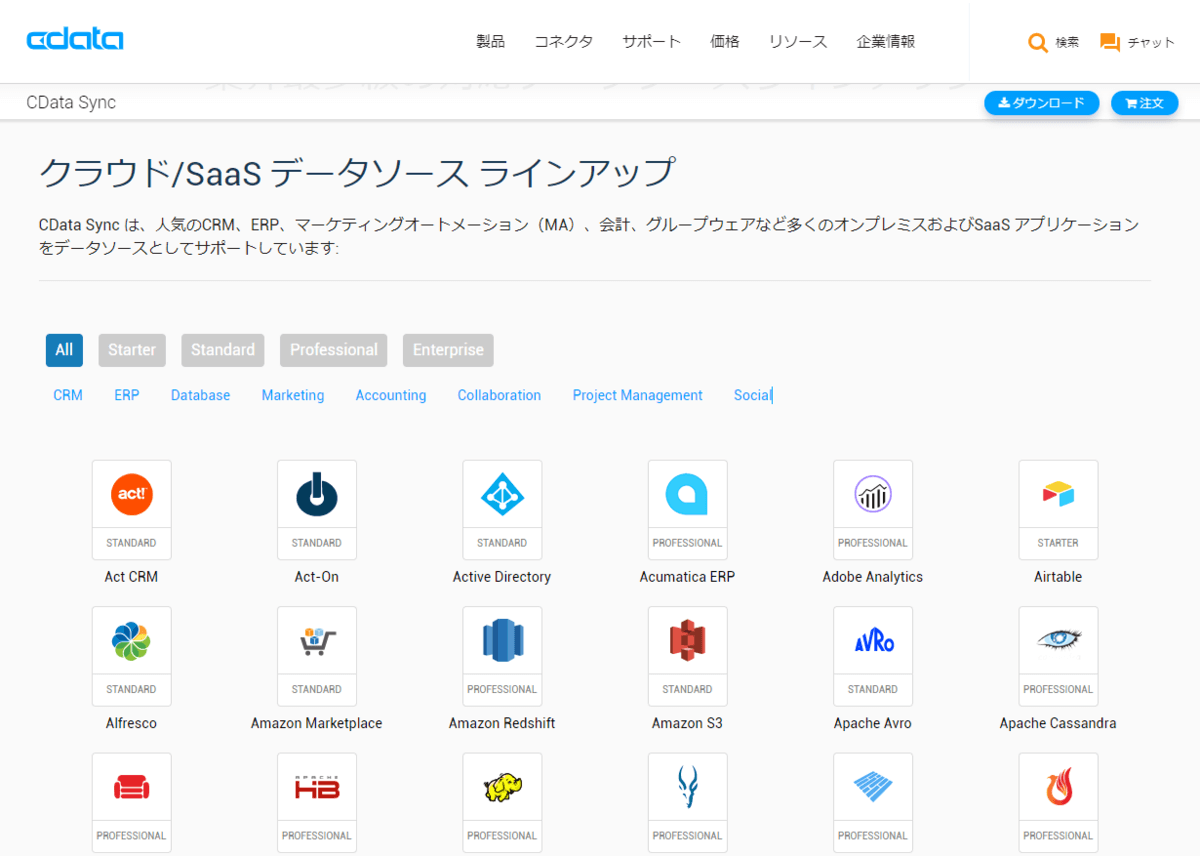Choose the Adobe Analytics connector icon
Screen dimensions: 1200x856
point(873,495)
